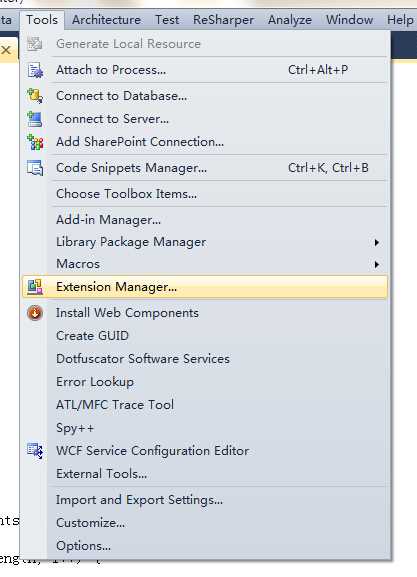Click the Attach to Process icon

click(x=35, y=70)
